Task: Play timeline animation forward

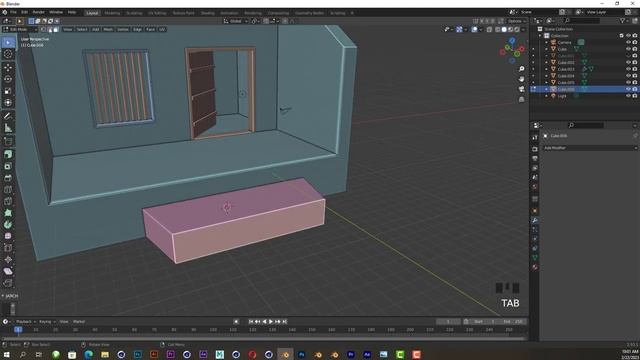Action: (271, 322)
